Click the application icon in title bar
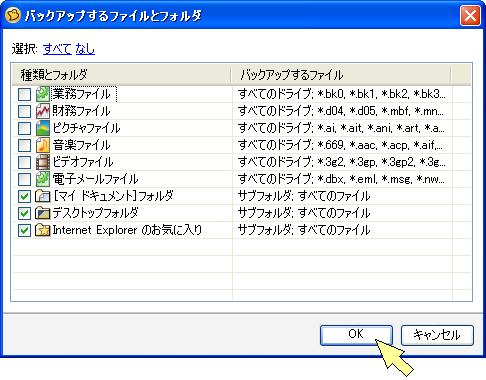 pos(13,15)
